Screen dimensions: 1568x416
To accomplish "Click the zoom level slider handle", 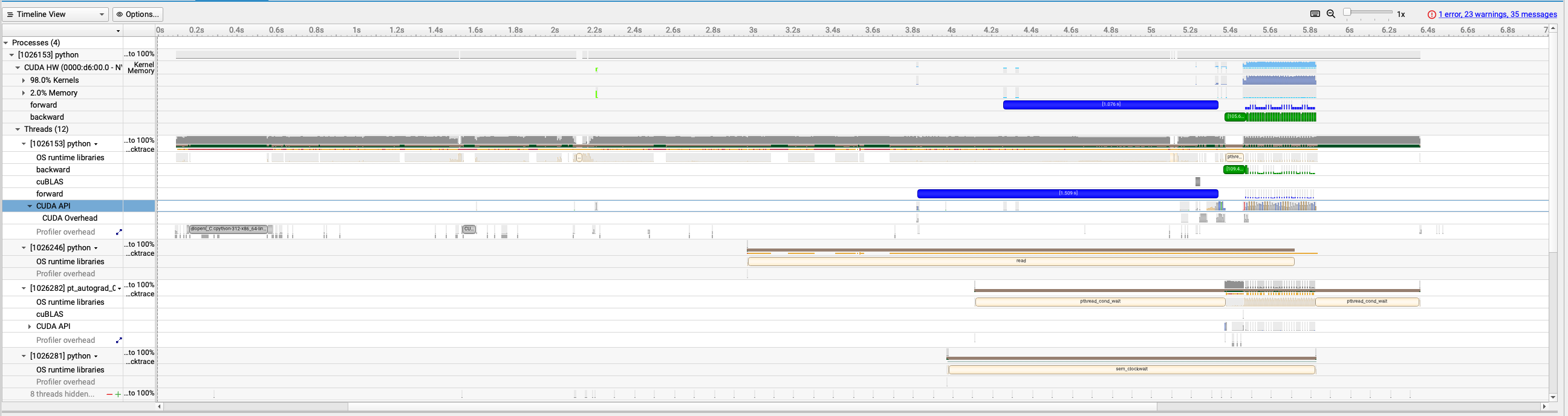I will 1348,12.
